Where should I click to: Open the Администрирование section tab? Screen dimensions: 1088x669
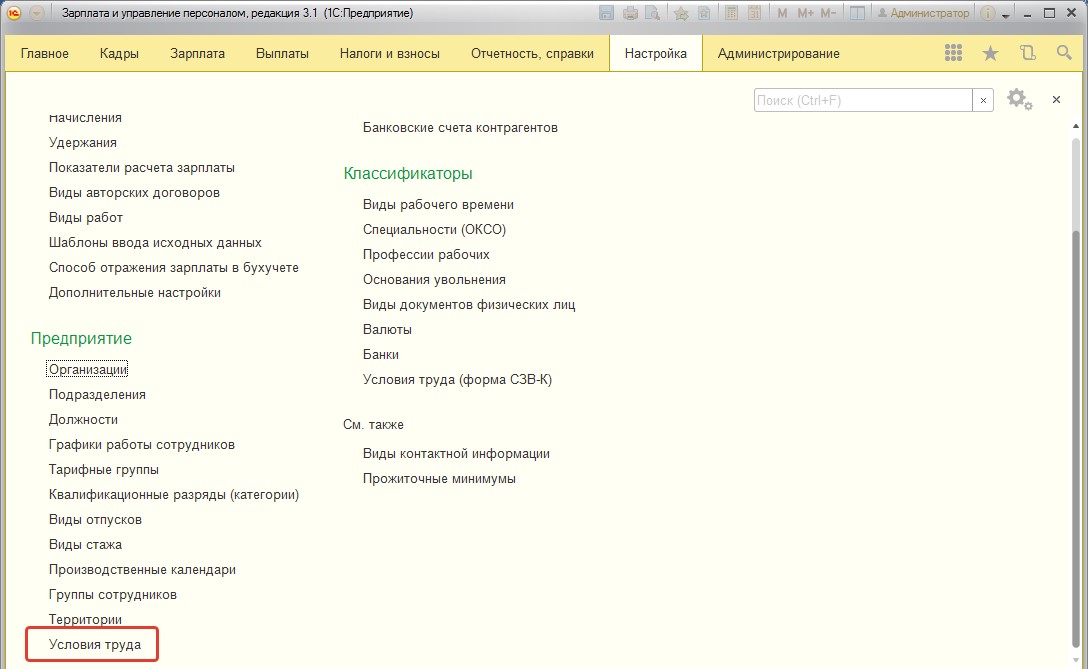[779, 53]
